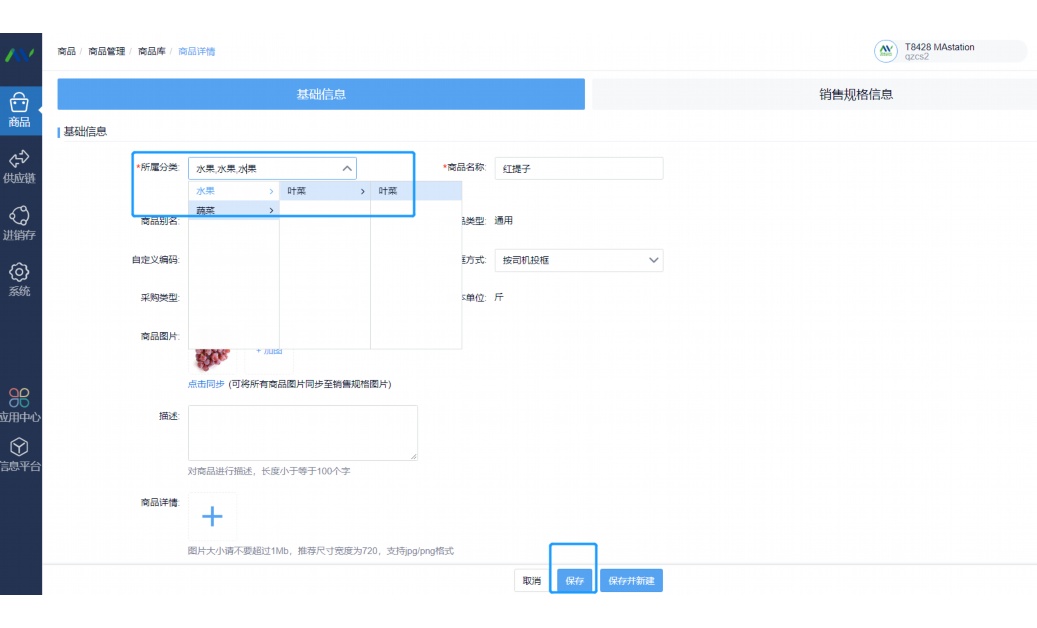Click the 点击同步 link
Viewport: 1037px width, 628px height.
click(206, 384)
